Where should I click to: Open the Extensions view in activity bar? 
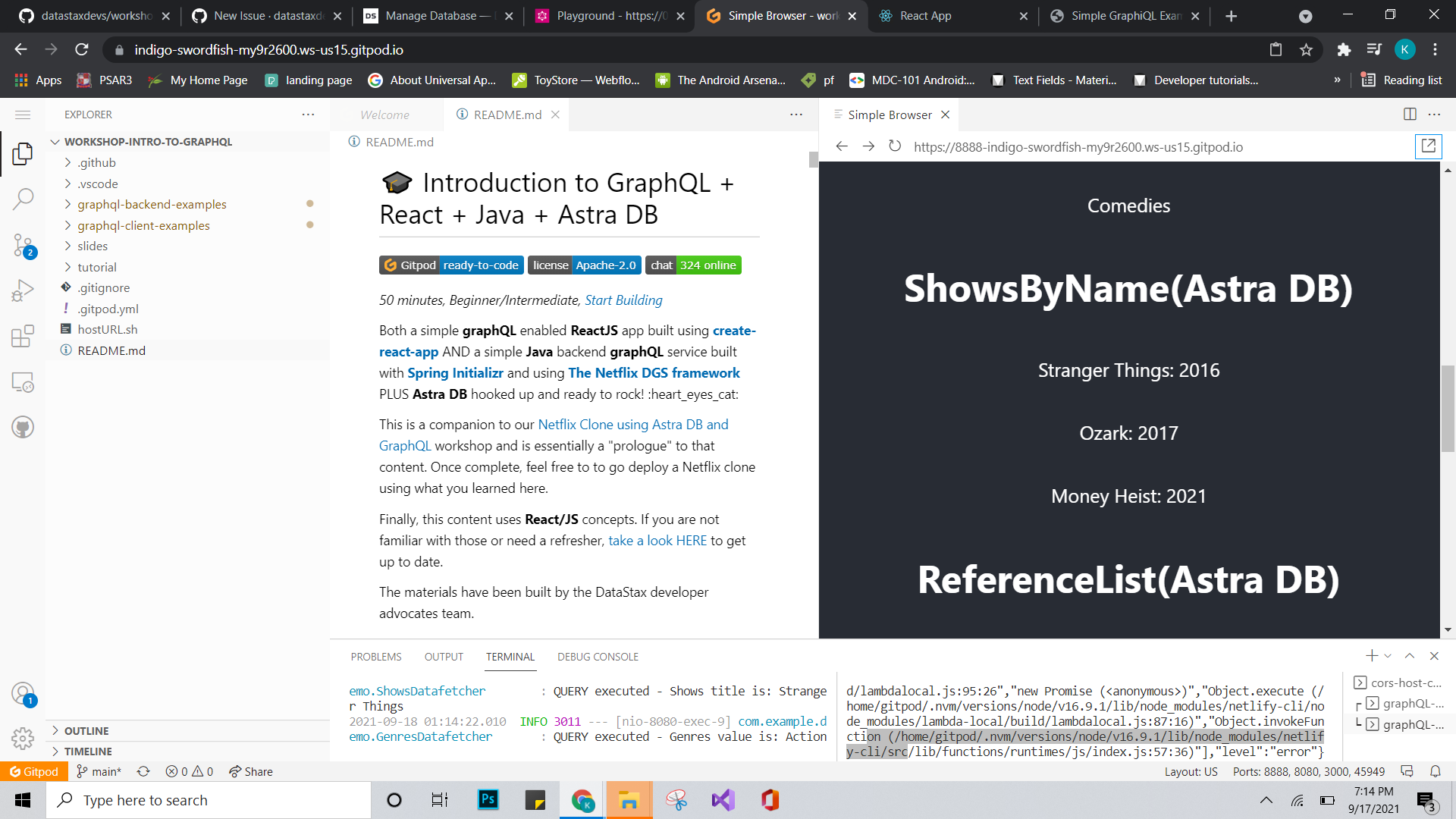pos(23,336)
